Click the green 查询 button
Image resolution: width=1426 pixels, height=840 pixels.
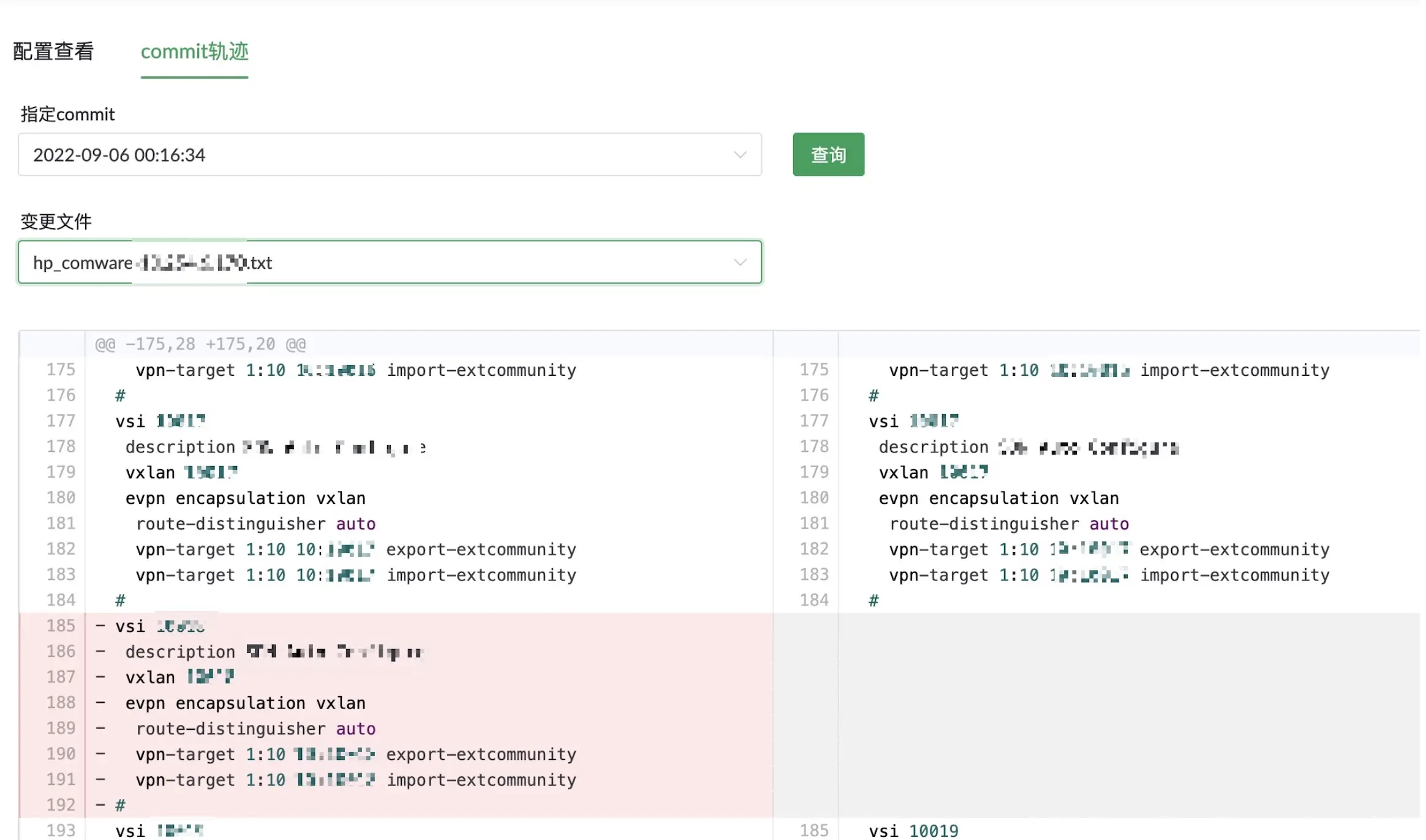[x=828, y=154]
